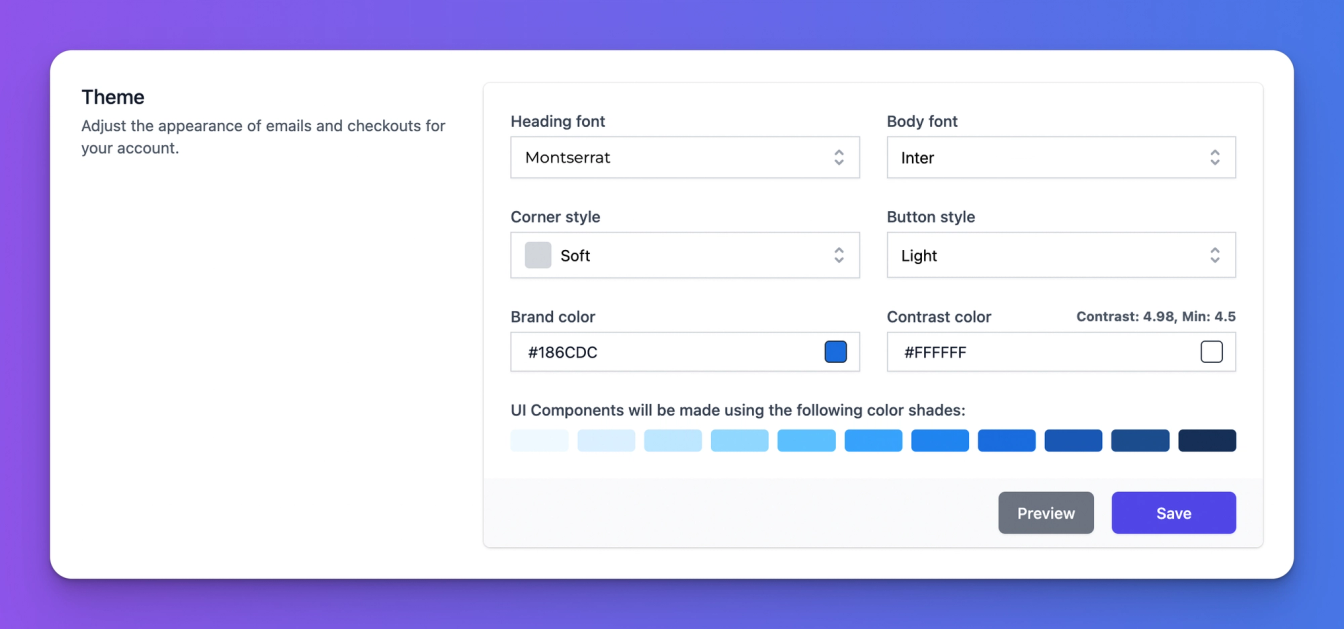Click the second-darkest shade swatch
This screenshot has height=629, width=1344.
click(1140, 441)
